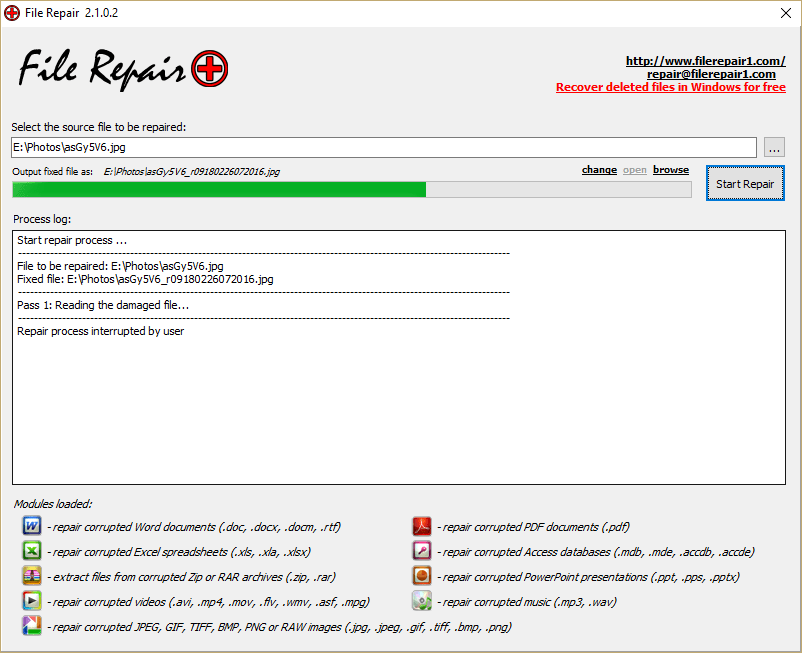Click the repair@filerepair1.com email link

711,74
